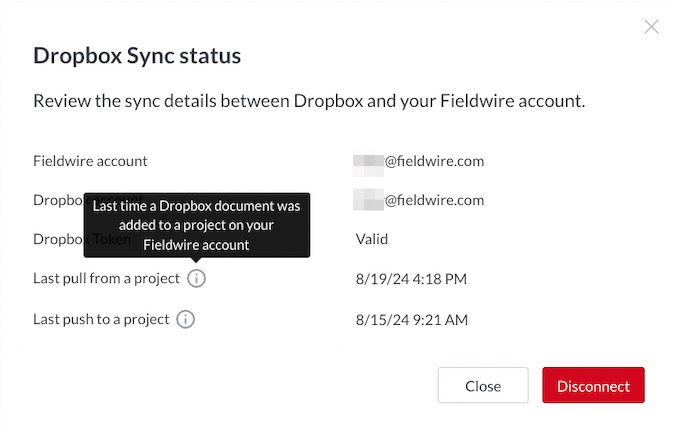673x432 pixels.
Task: Click the blurred username of Dropbox account
Action: [x=368, y=199]
